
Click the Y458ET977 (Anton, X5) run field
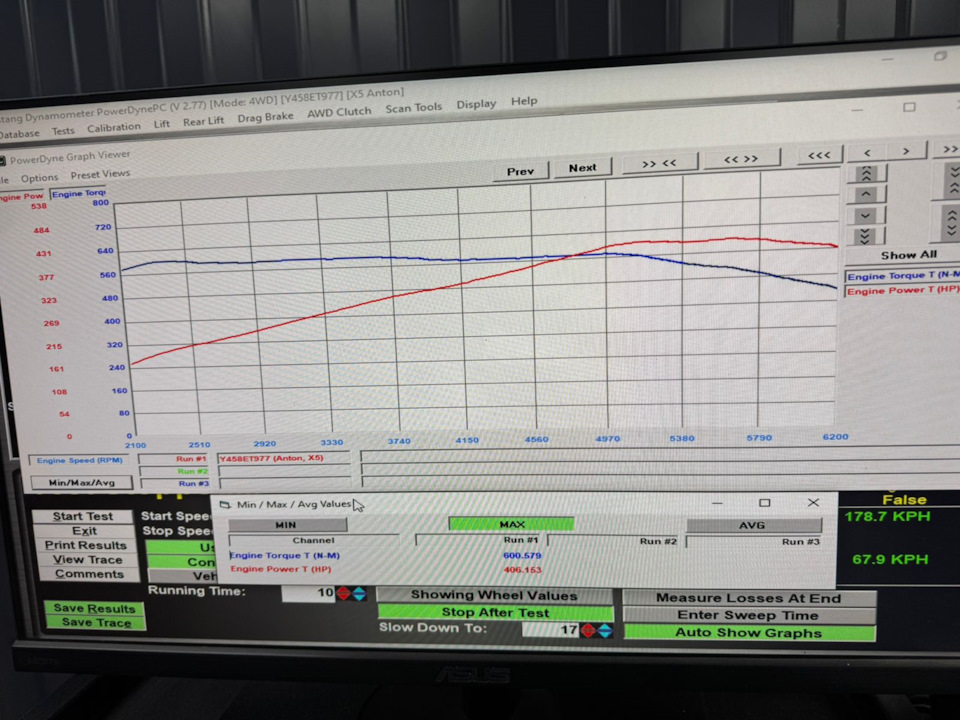pyautogui.click(x=283, y=458)
